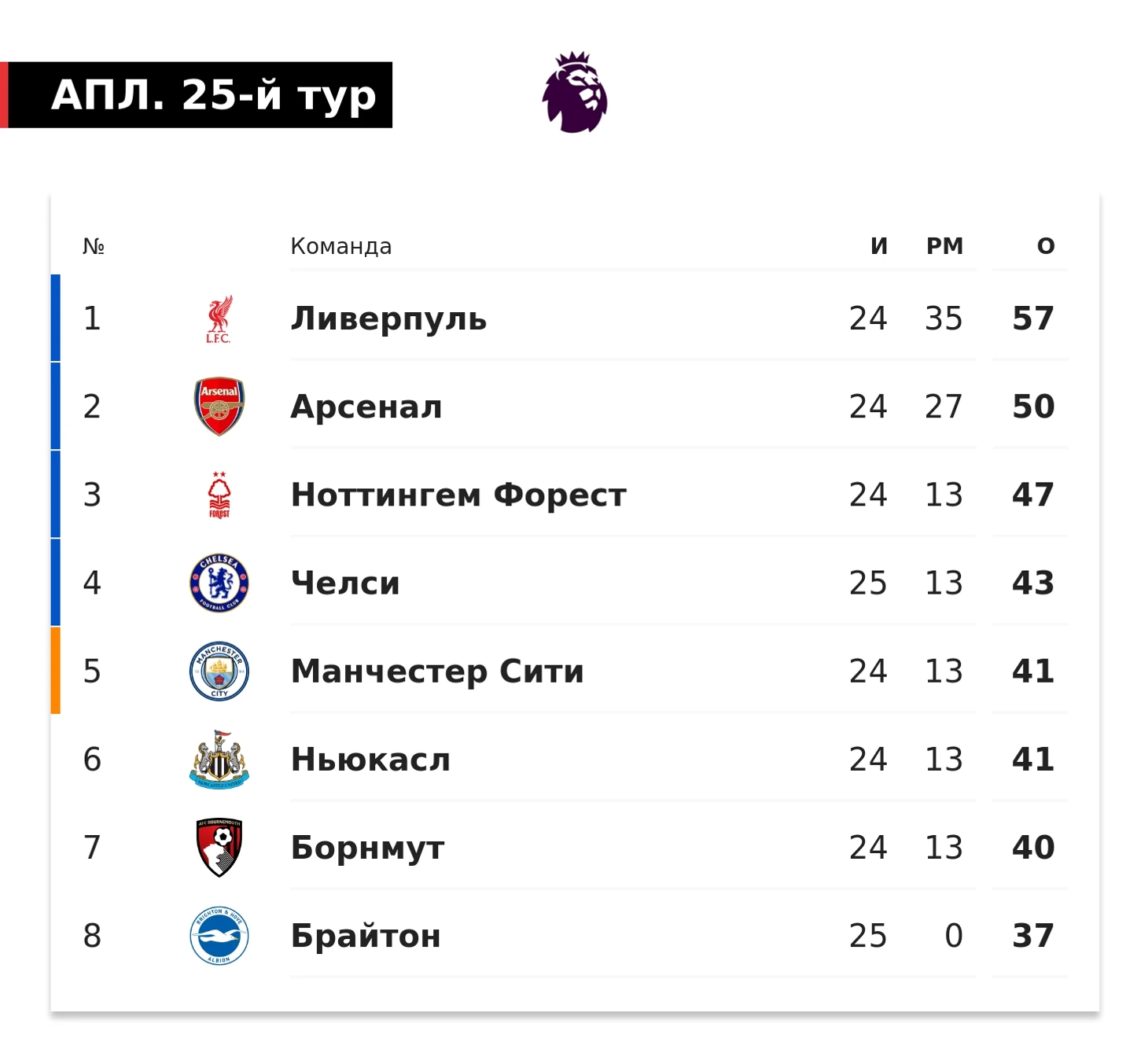Click the Команда column header

pos(341,246)
